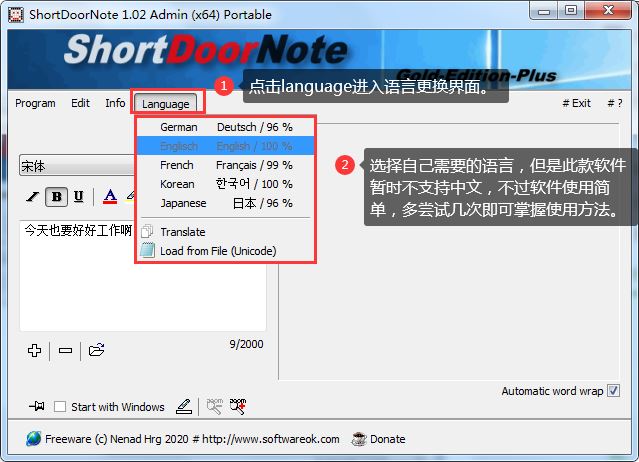Screen dimensions: 639x462
Task: Click the # Exit button
Action: tap(576, 103)
